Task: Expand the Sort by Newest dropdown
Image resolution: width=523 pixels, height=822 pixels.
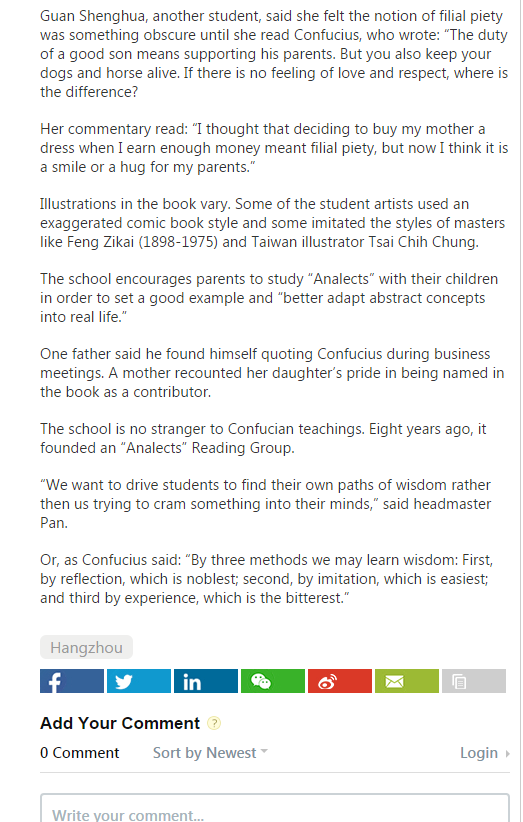Action: coord(210,753)
